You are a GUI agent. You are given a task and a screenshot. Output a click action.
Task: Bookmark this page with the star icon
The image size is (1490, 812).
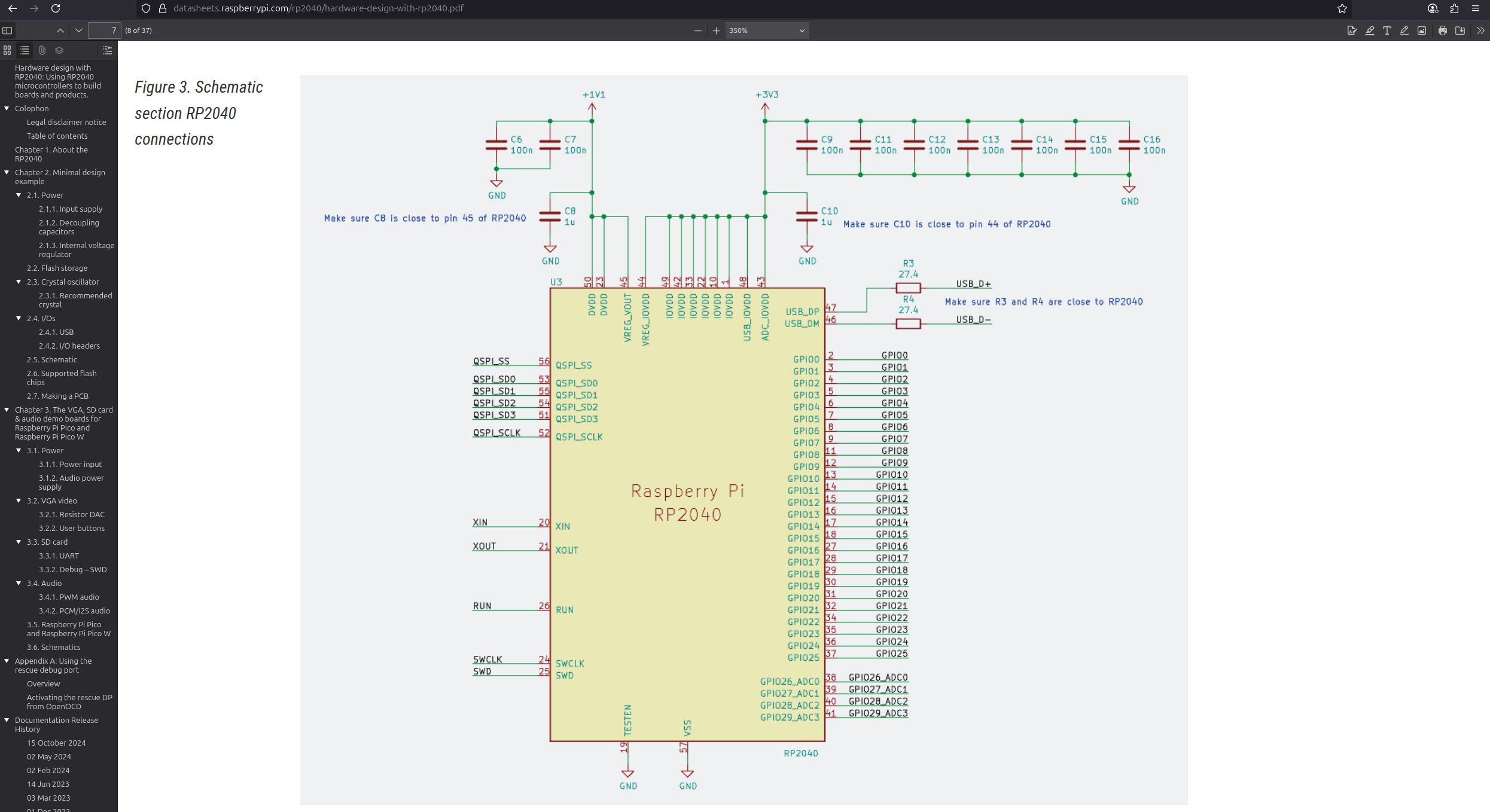click(x=1342, y=8)
